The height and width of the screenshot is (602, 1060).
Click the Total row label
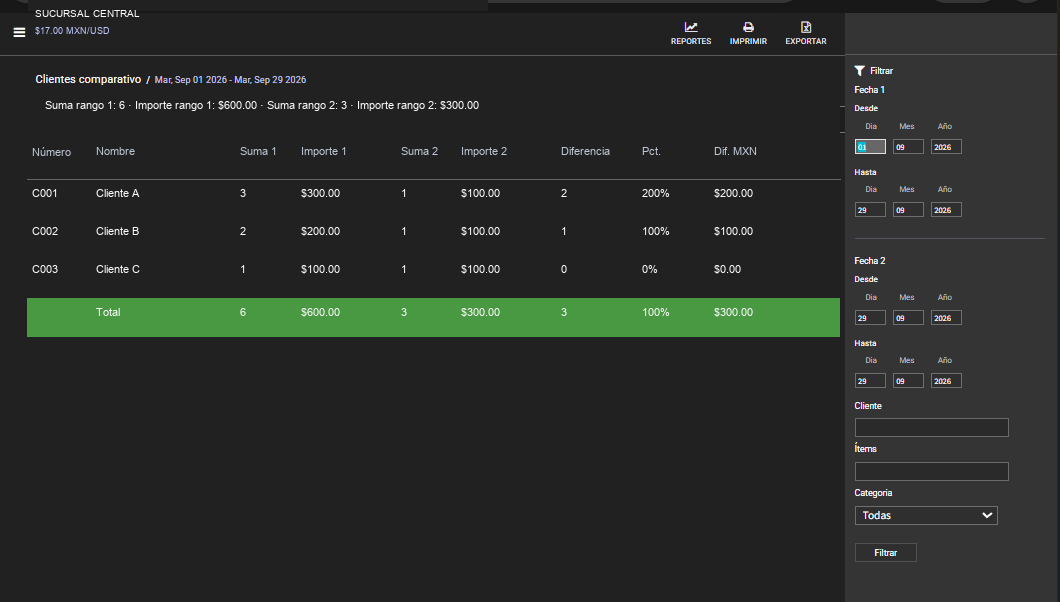click(108, 312)
